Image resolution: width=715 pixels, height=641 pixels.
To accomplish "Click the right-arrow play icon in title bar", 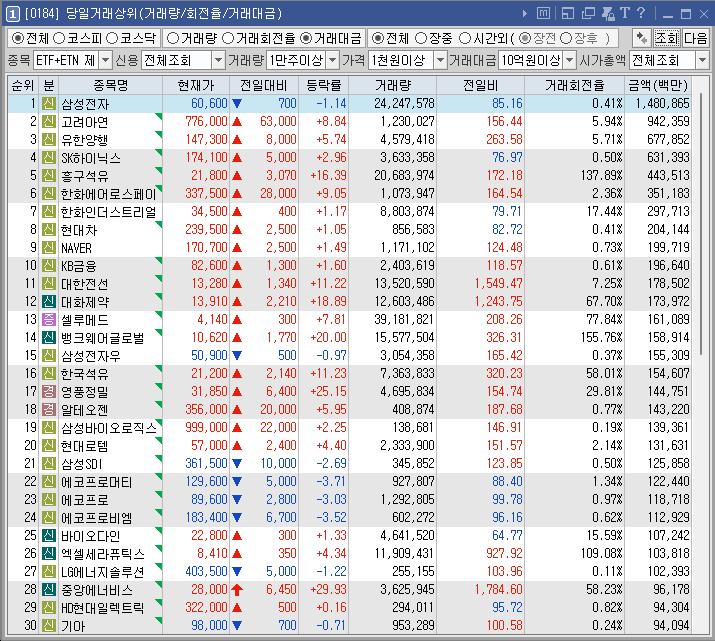I will [x=525, y=14].
